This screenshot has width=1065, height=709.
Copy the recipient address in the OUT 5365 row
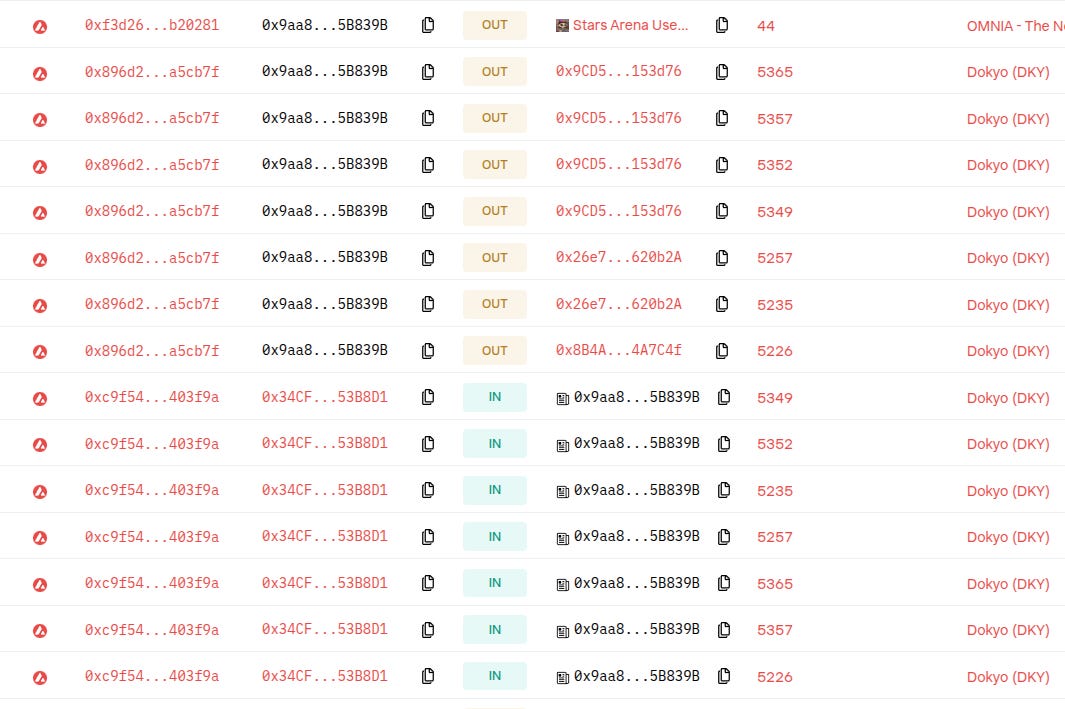[722, 71]
